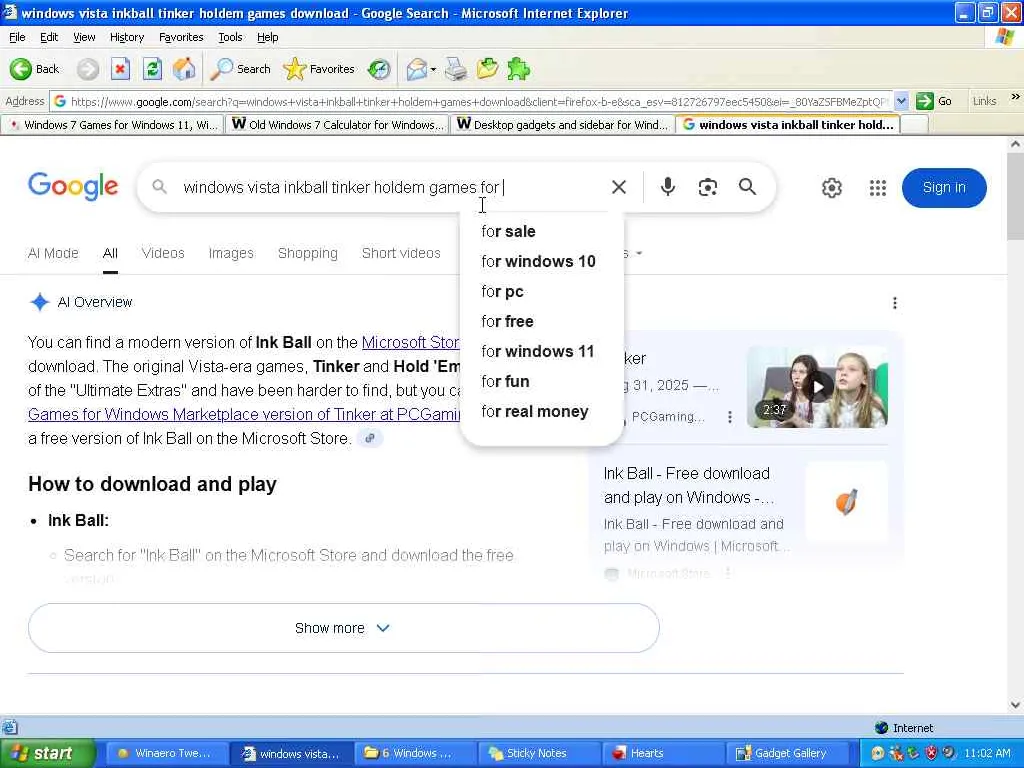Screen dimensions: 1024x768
Task: Choose the 'for free' suggestion
Action: coord(542,321)
